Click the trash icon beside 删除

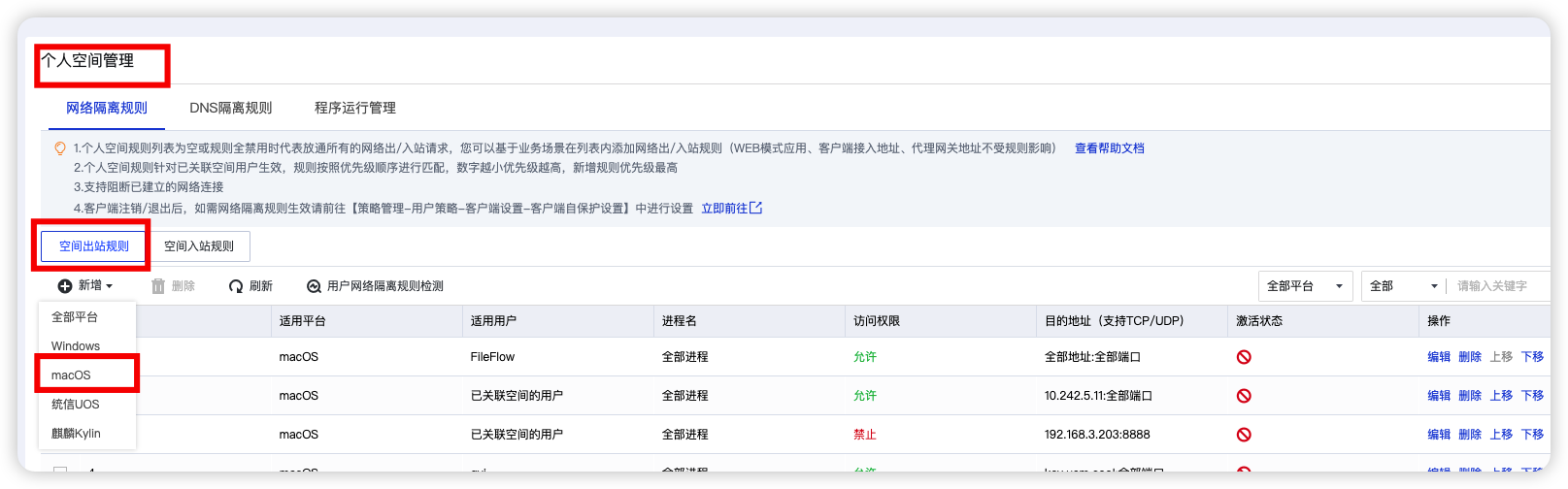[158, 286]
